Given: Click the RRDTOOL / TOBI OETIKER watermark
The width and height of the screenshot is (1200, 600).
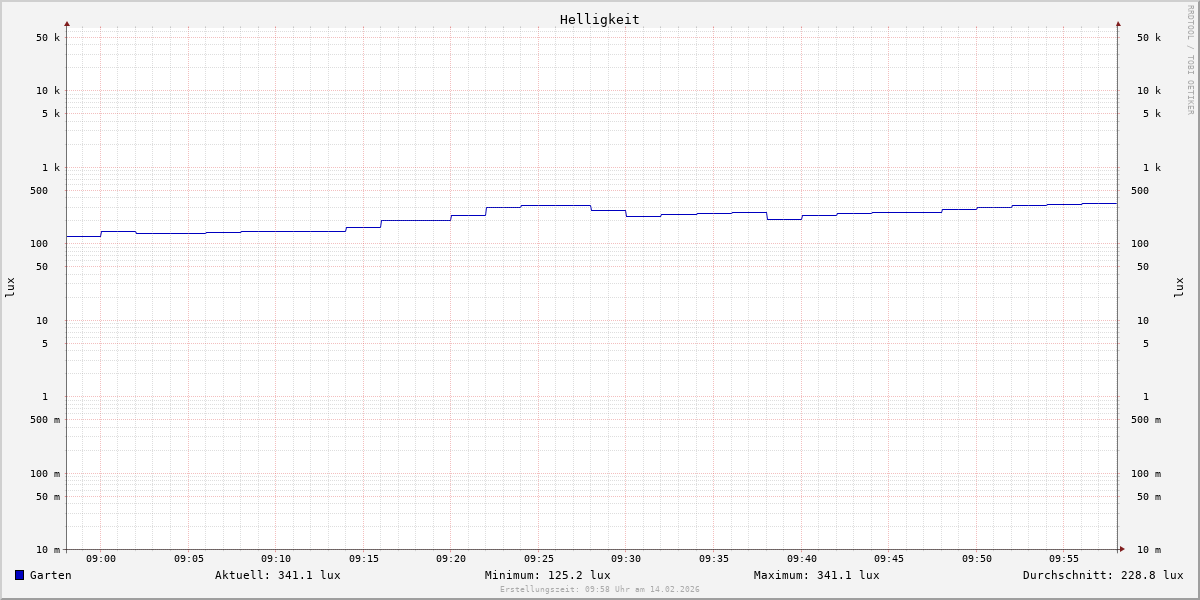Looking at the screenshot, I should (1190, 60).
